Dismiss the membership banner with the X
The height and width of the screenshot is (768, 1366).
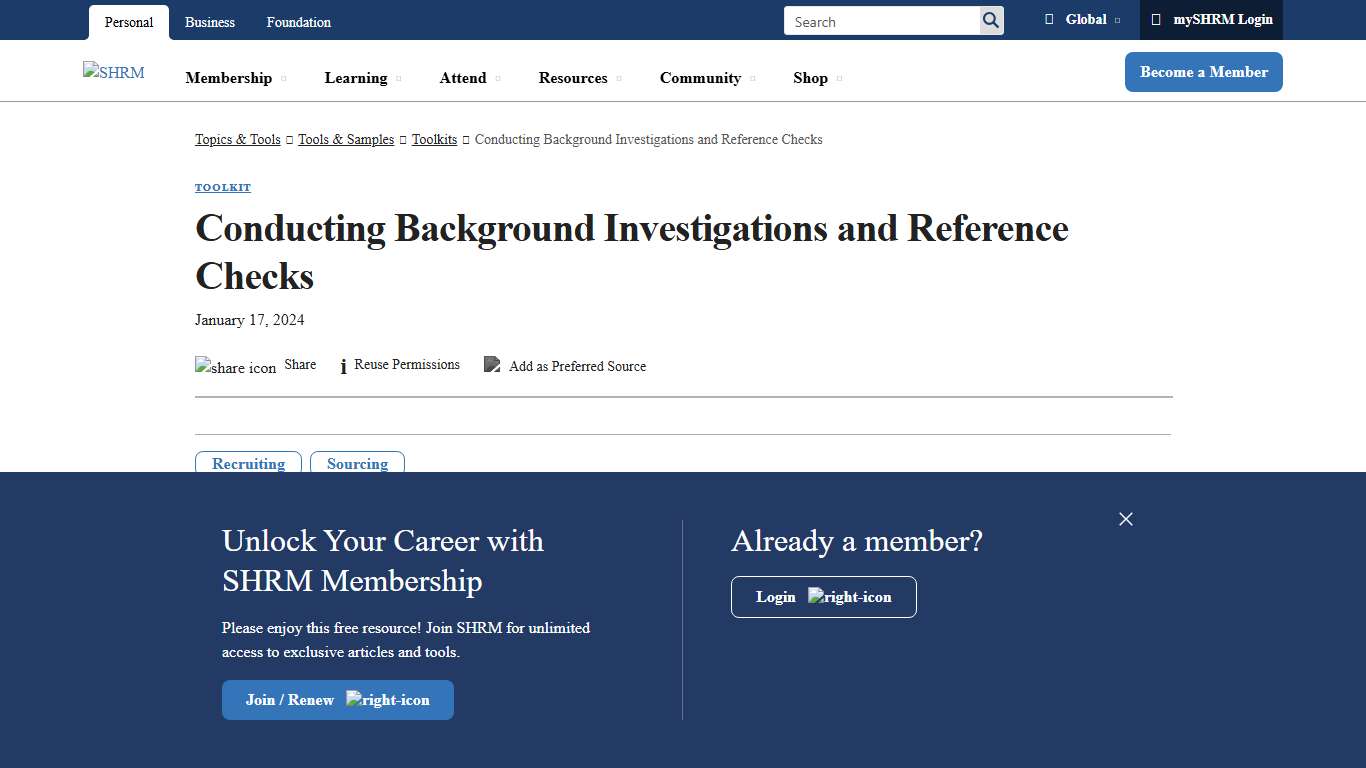(1126, 519)
